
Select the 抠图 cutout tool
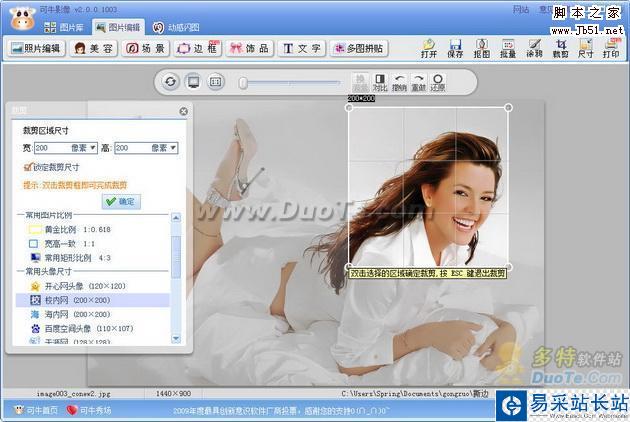[x=481, y=48]
